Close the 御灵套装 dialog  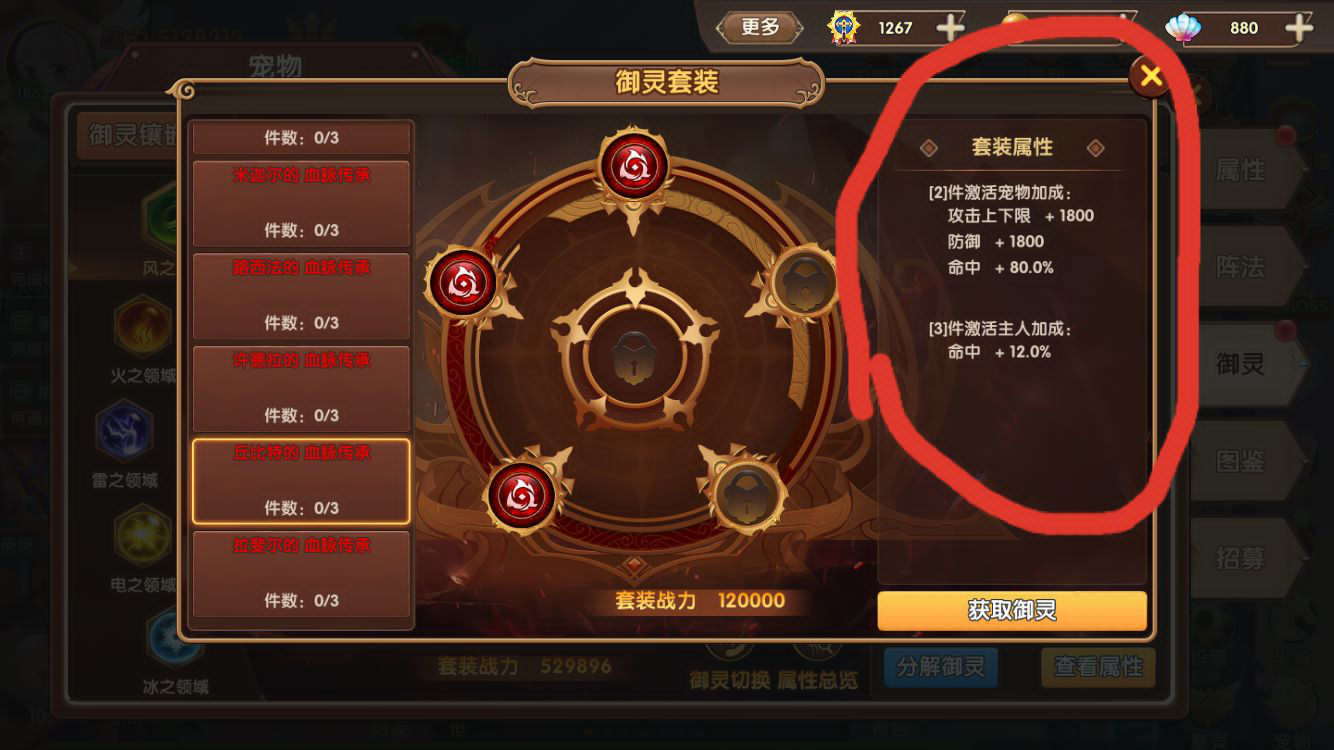pyautogui.click(x=1150, y=76)
